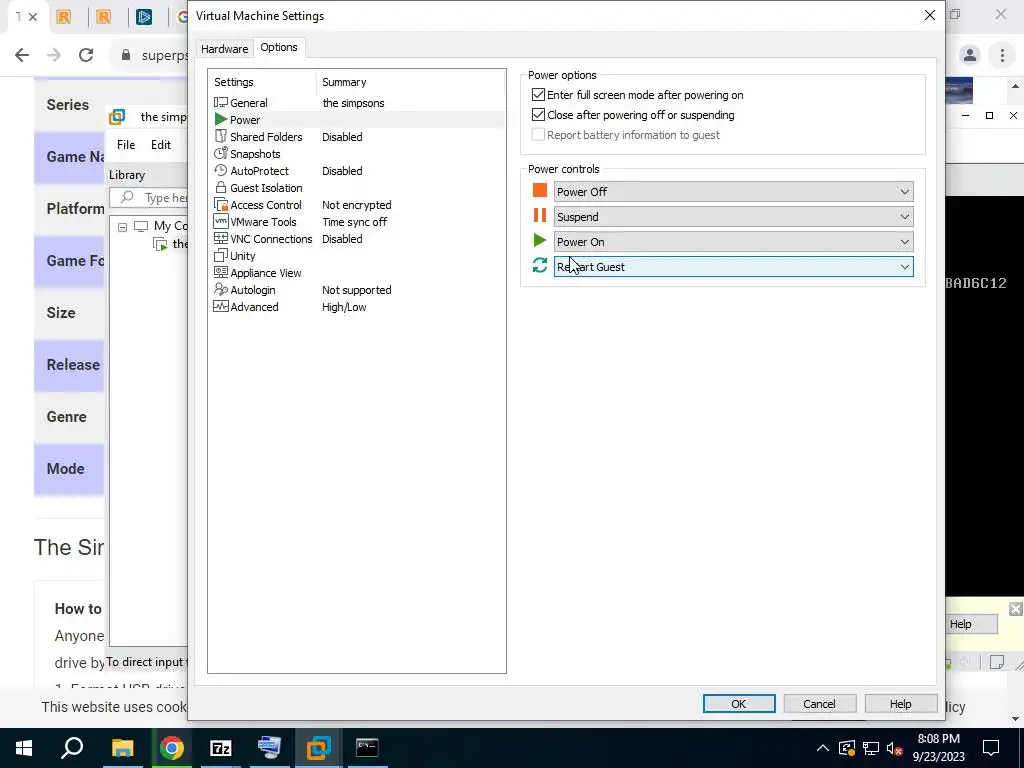Select the Unity icon
Viewport: 1024px width, 768px height.
coord(221,255)
